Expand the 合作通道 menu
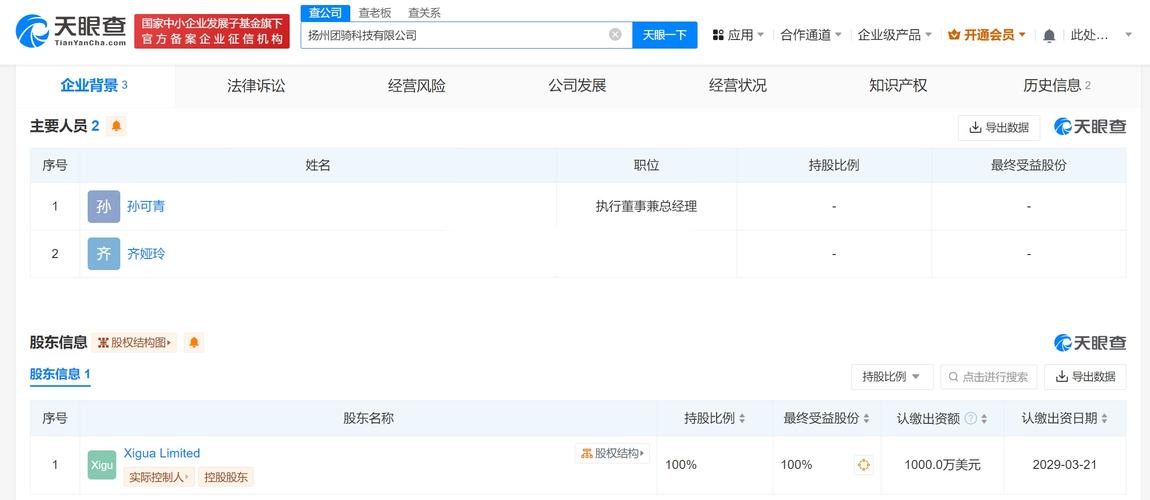The width and height of the screenshot is (1150, 500). 811,34
